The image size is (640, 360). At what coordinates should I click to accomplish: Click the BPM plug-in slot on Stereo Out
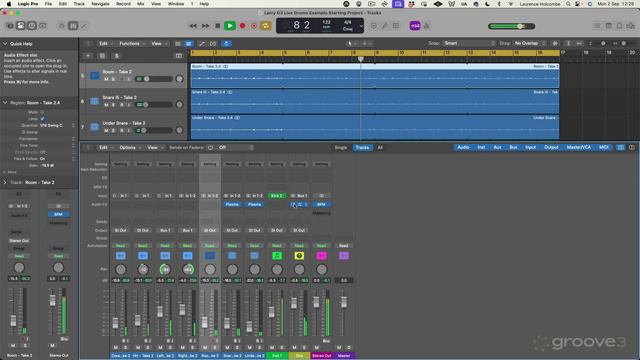coord(321,204)
